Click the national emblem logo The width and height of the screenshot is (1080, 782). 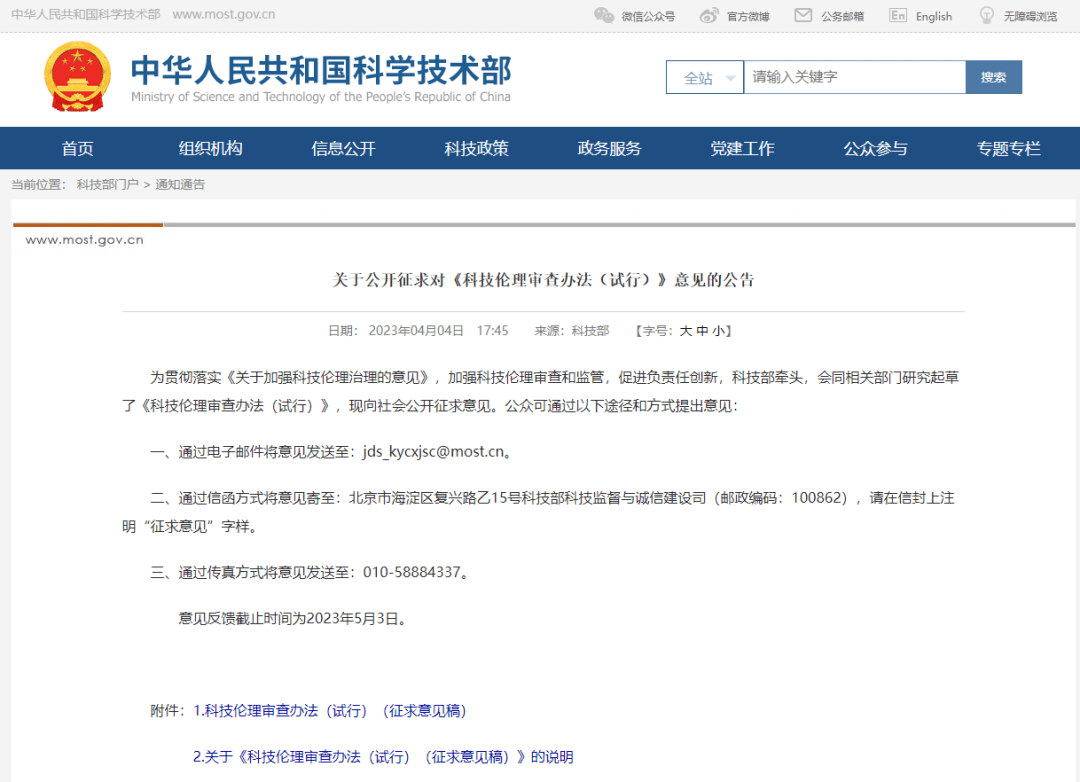(77, 76)
